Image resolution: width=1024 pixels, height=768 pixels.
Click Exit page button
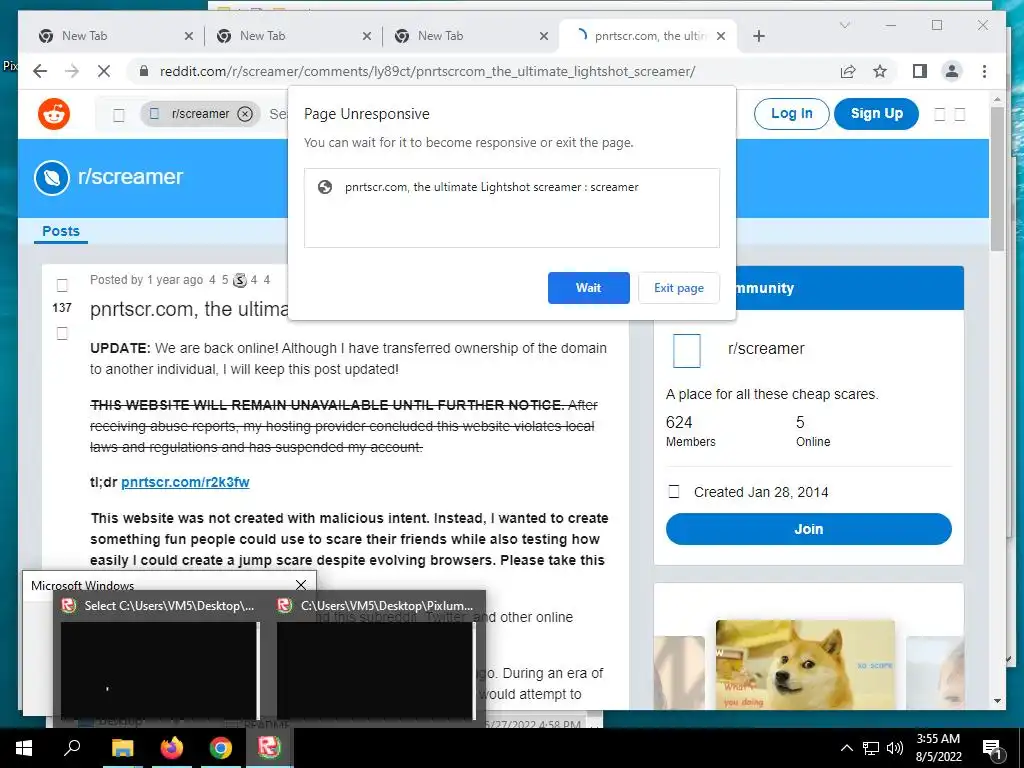679,288
